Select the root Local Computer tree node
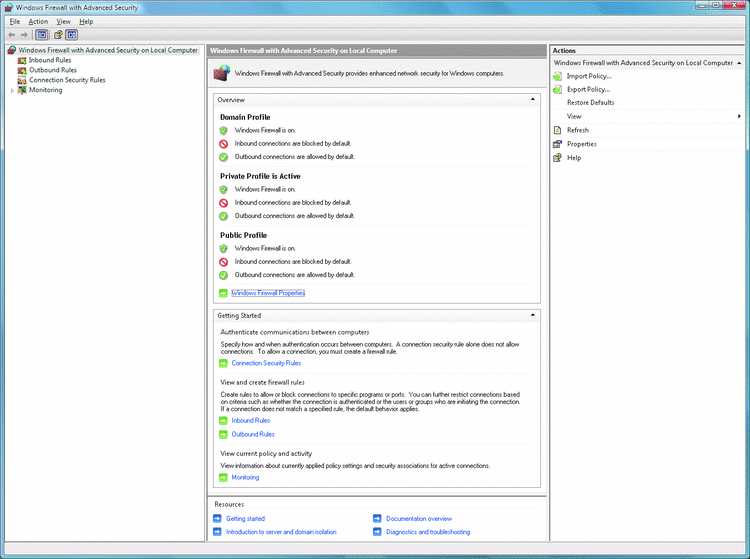The image size is (750, 559). pyautogui.click(x=108, y=50)
